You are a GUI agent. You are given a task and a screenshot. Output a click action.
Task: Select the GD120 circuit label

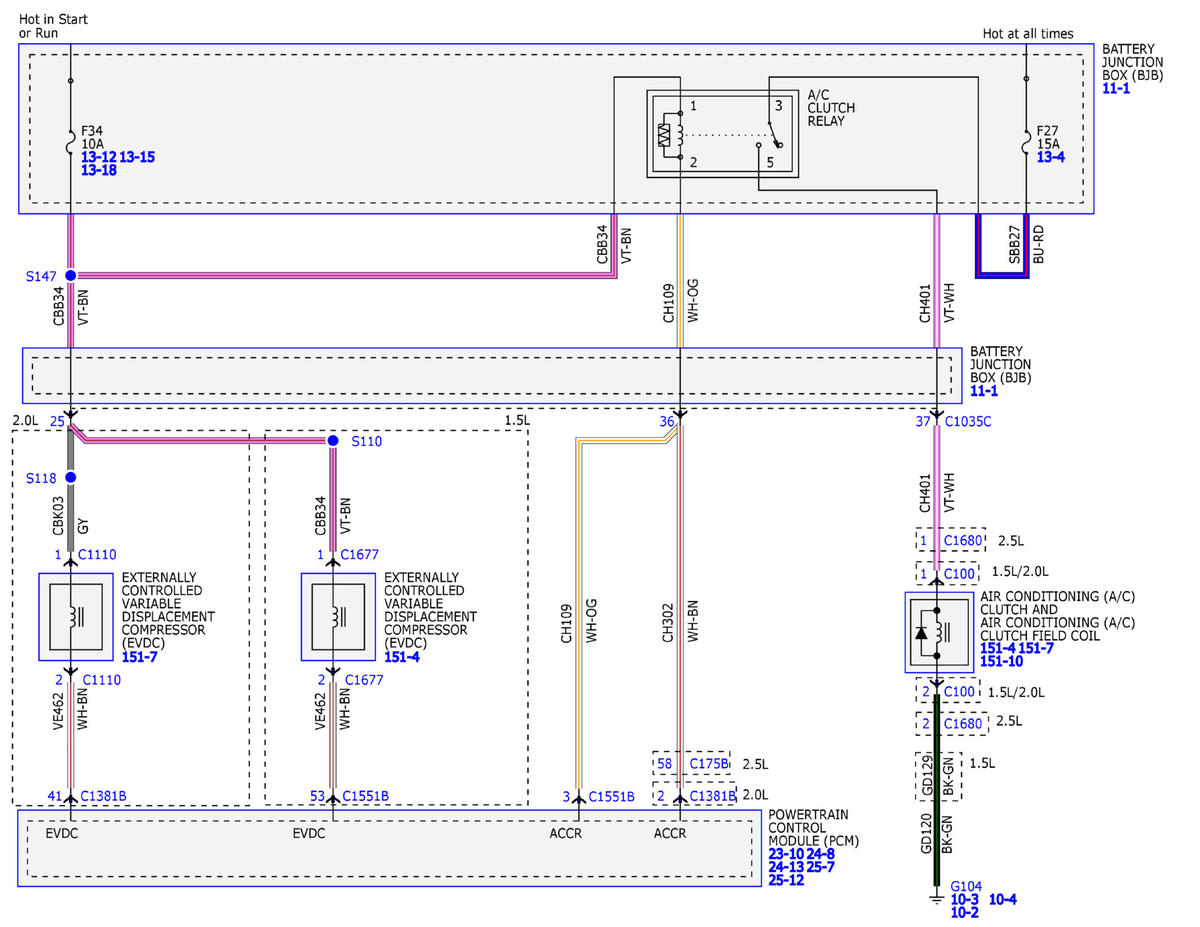click(x=925, y=831)
